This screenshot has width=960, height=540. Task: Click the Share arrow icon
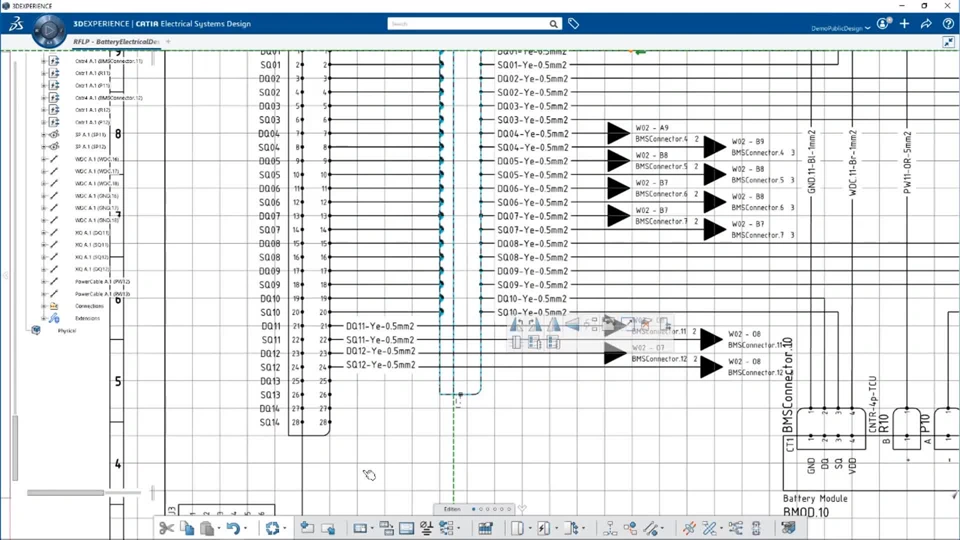coord(926,24)
